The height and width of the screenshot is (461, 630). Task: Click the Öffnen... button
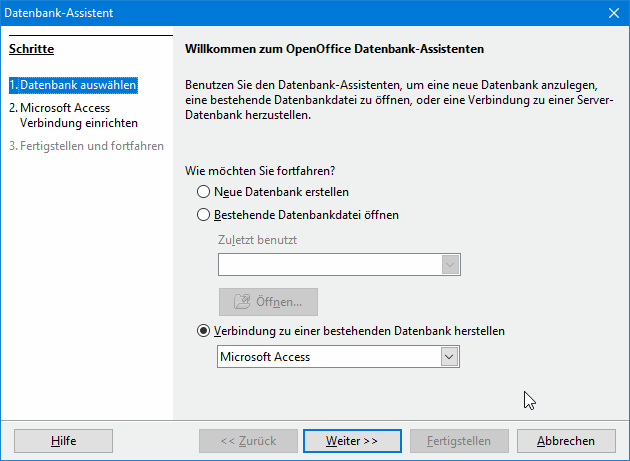pyautogui.click(x=268, y=302)
